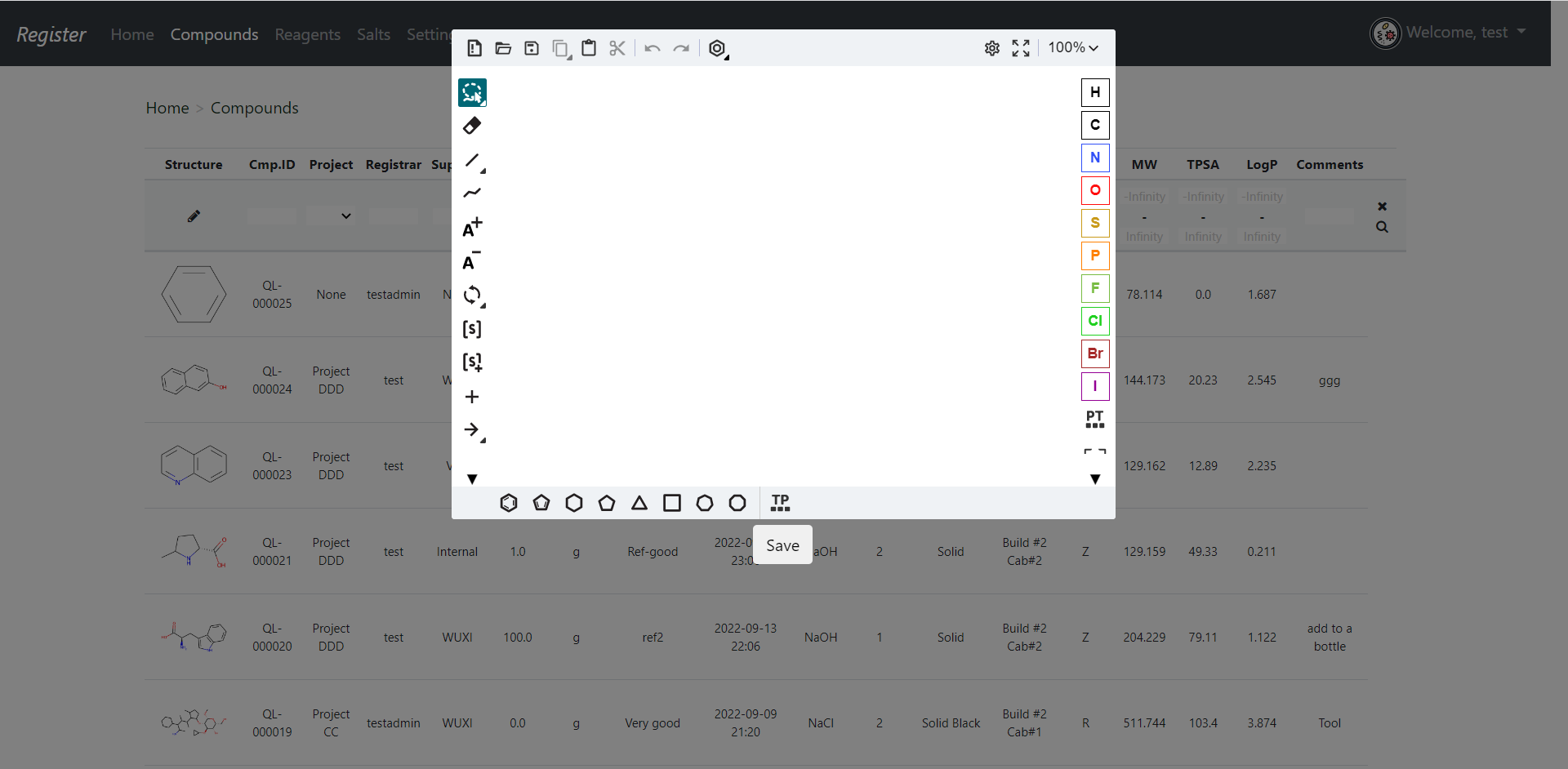Open the template library (TP)
This screenshot has width=1568, height=769.
(x=781, y=503)
